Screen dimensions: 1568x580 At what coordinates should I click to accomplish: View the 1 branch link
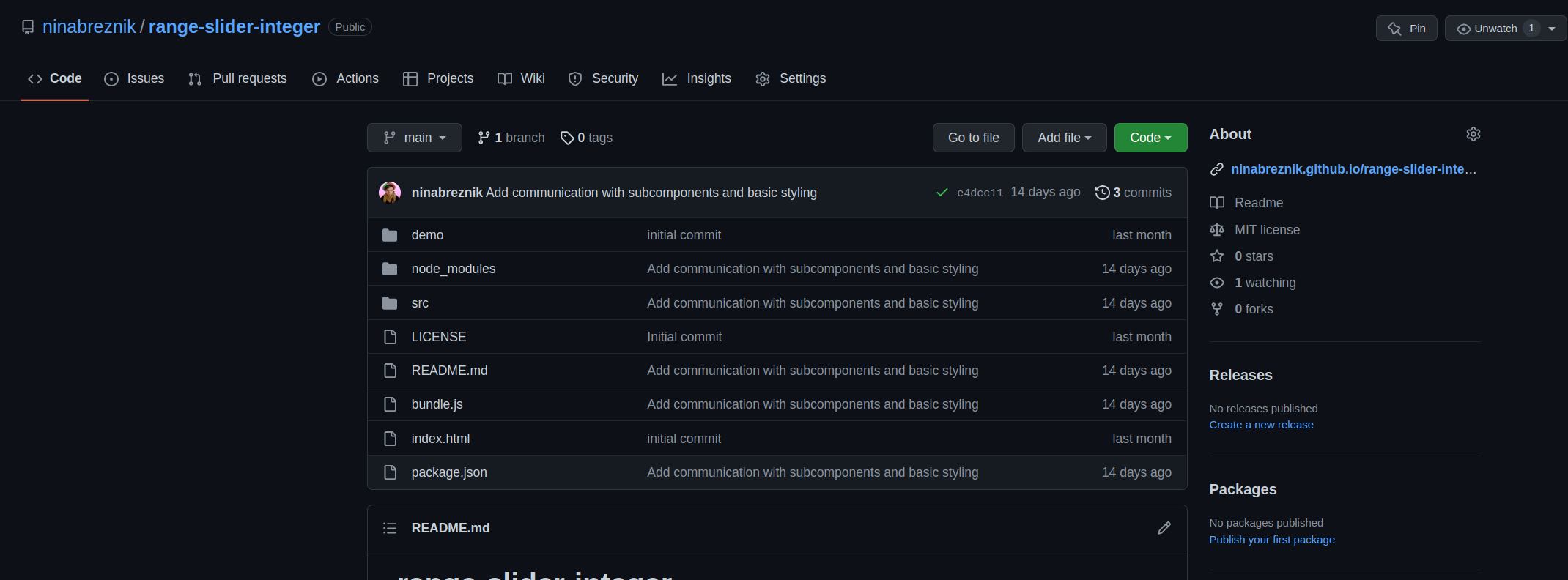tap(511, 138)
